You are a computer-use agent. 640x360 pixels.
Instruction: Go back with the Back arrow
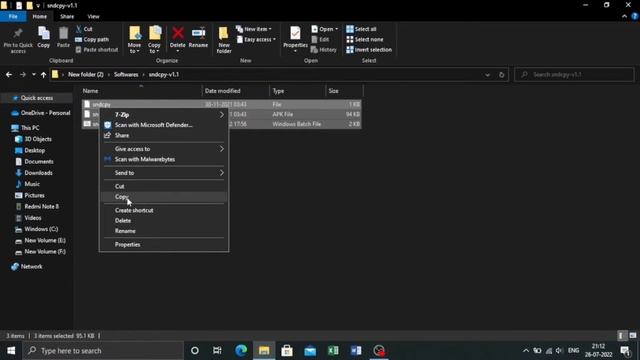9,75
